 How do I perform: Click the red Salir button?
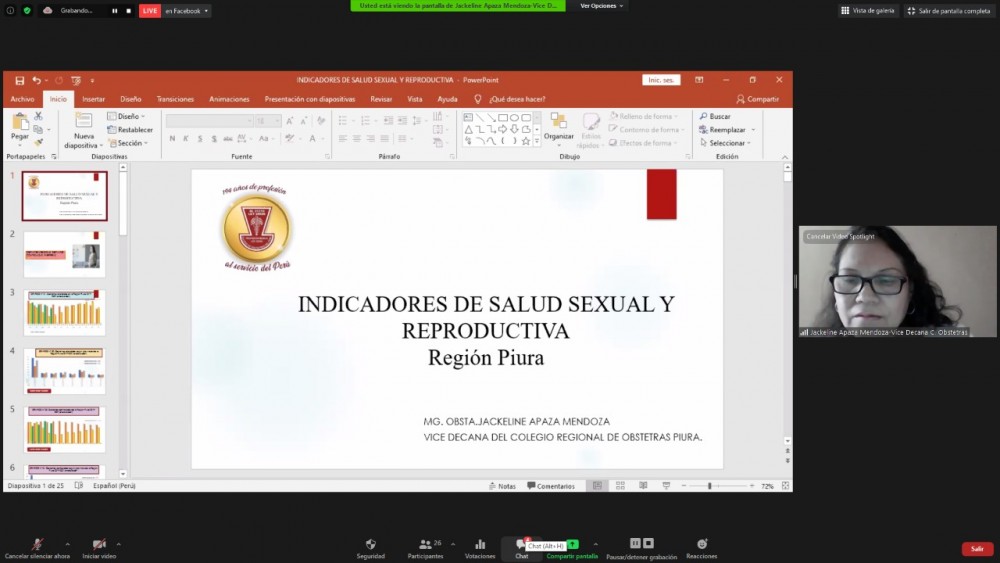(977, 549)
